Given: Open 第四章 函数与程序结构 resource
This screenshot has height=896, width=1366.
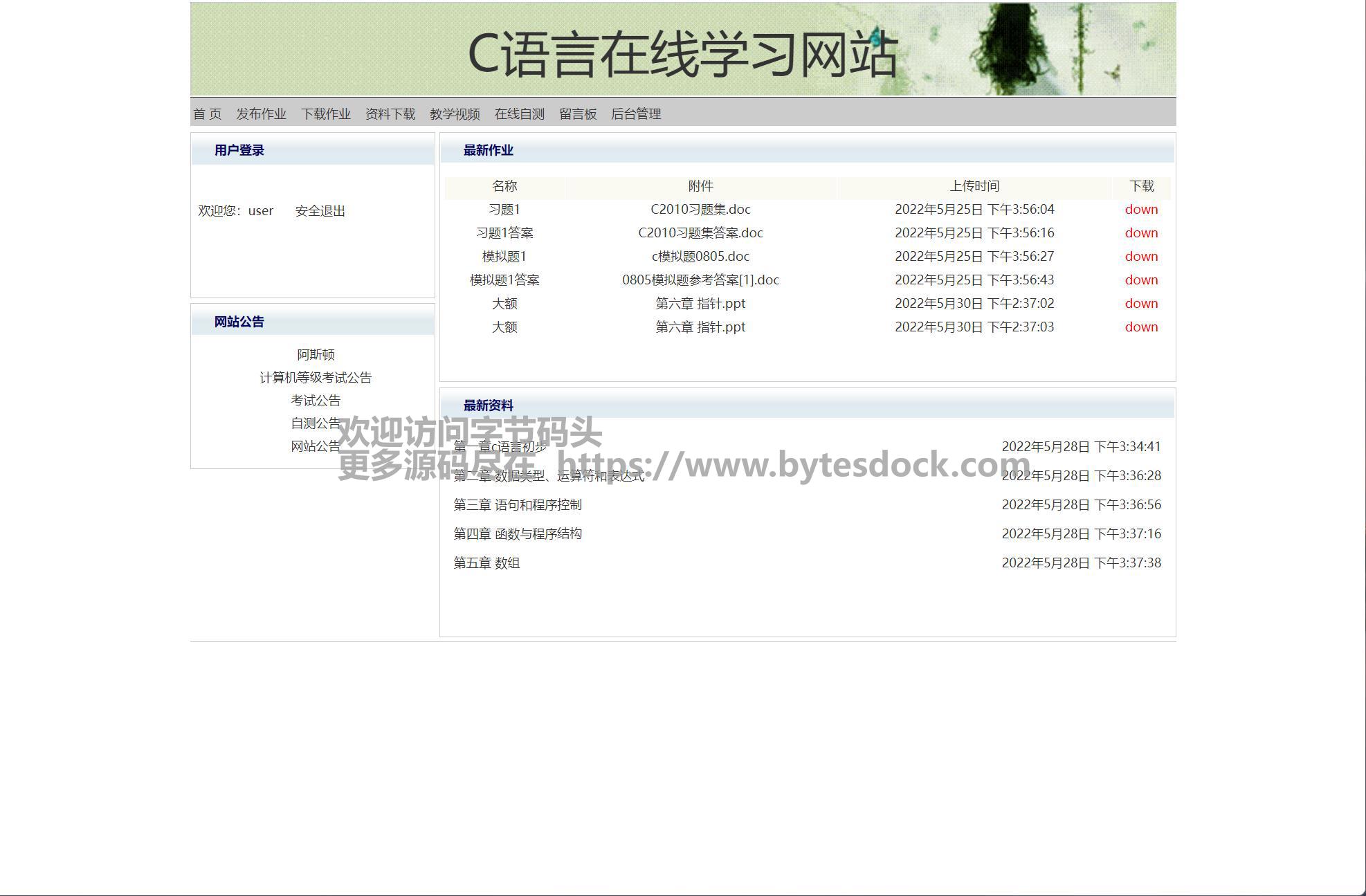Looking at the screenshot, I should [518, 534].
